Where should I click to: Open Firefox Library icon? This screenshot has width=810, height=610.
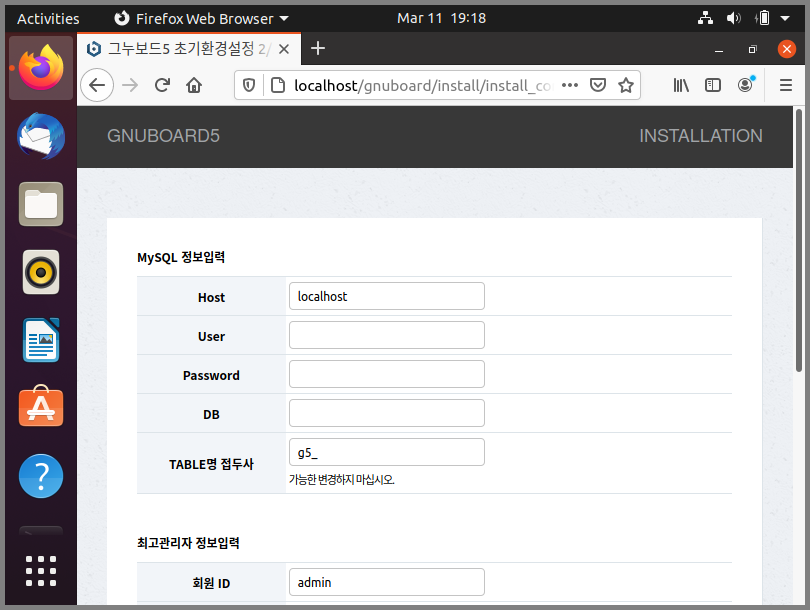click(681, 85)
